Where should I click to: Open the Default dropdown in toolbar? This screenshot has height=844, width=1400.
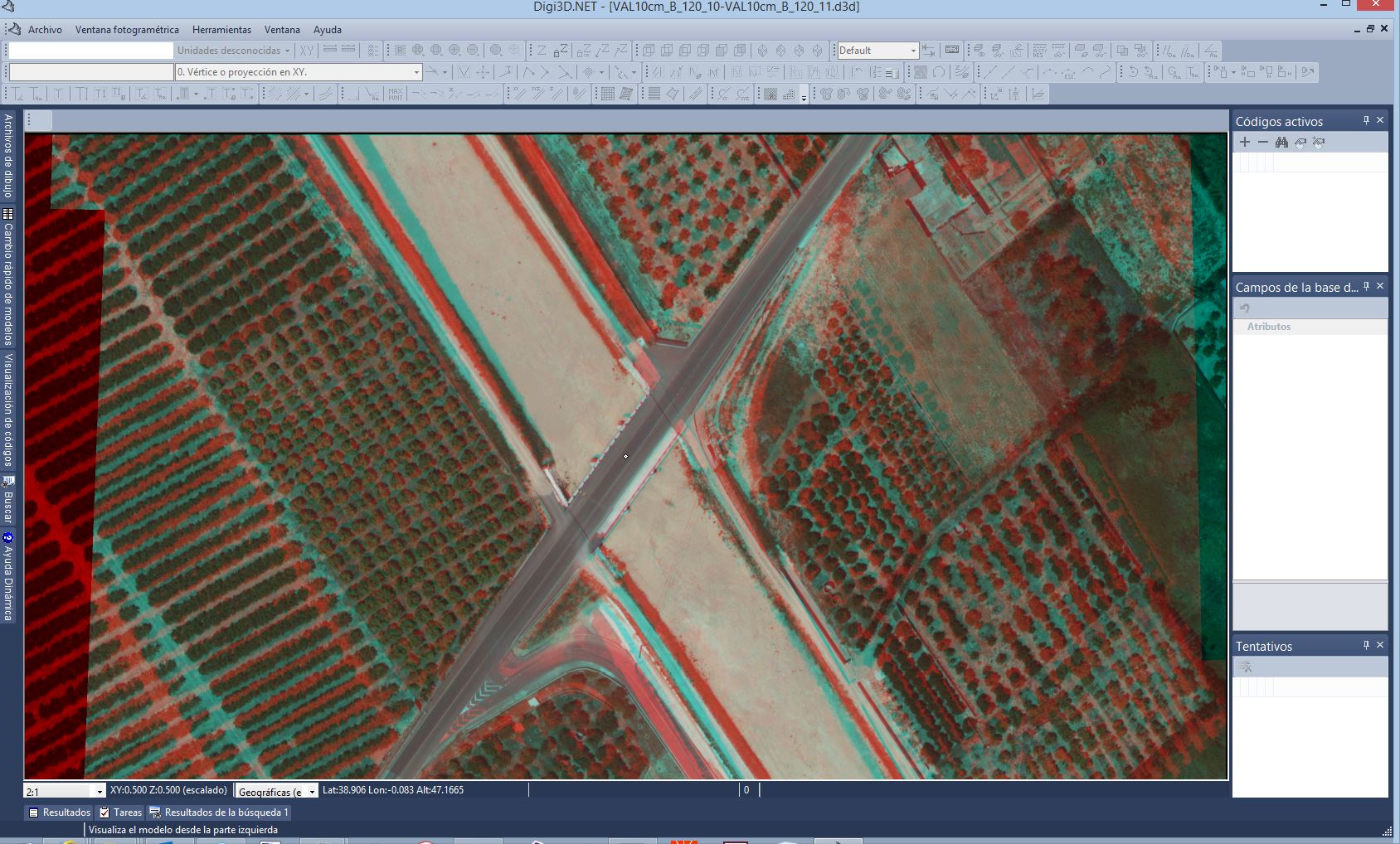coord(913,51)
